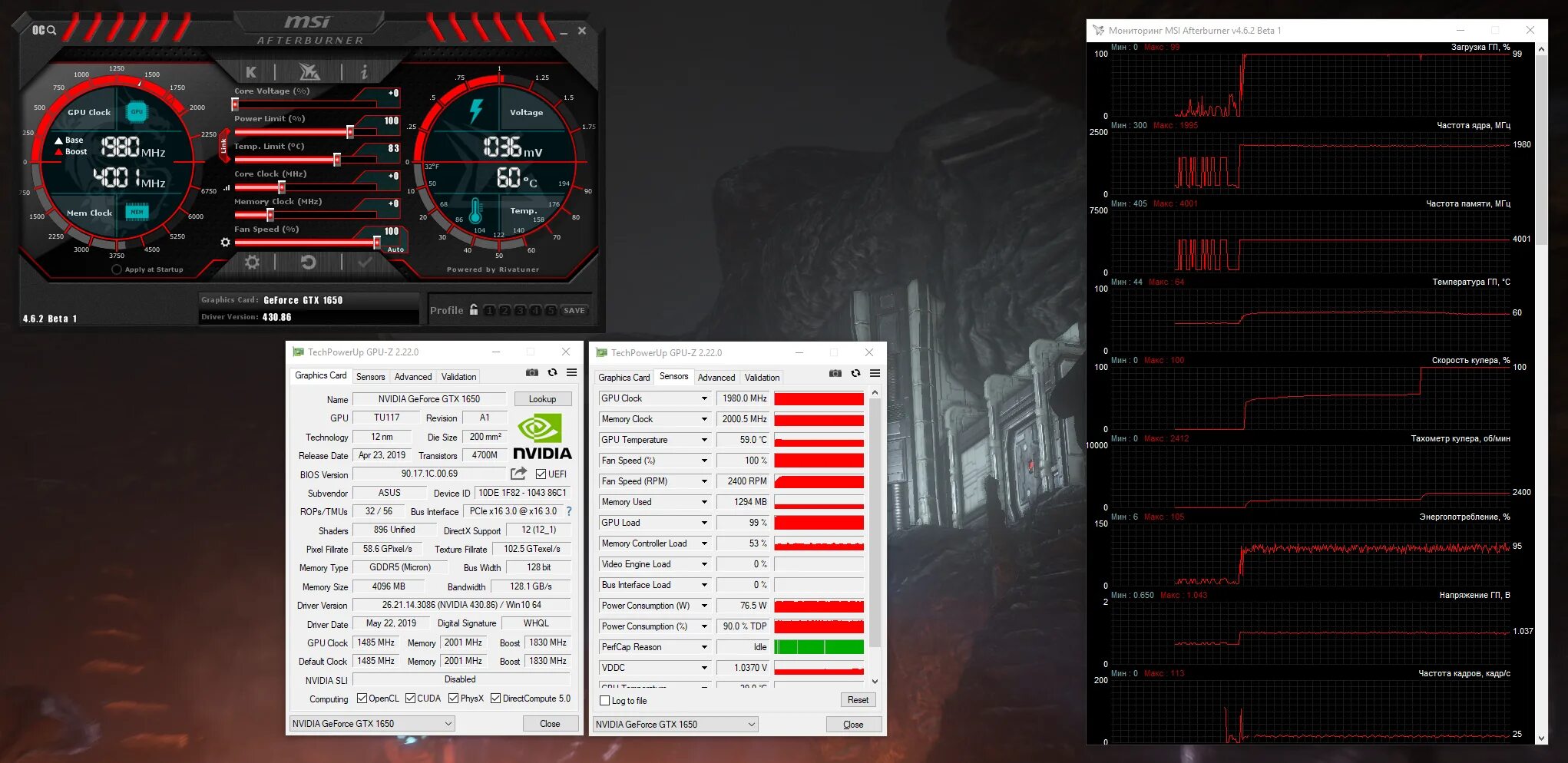Click the SAVE profile button

[574, 311]
